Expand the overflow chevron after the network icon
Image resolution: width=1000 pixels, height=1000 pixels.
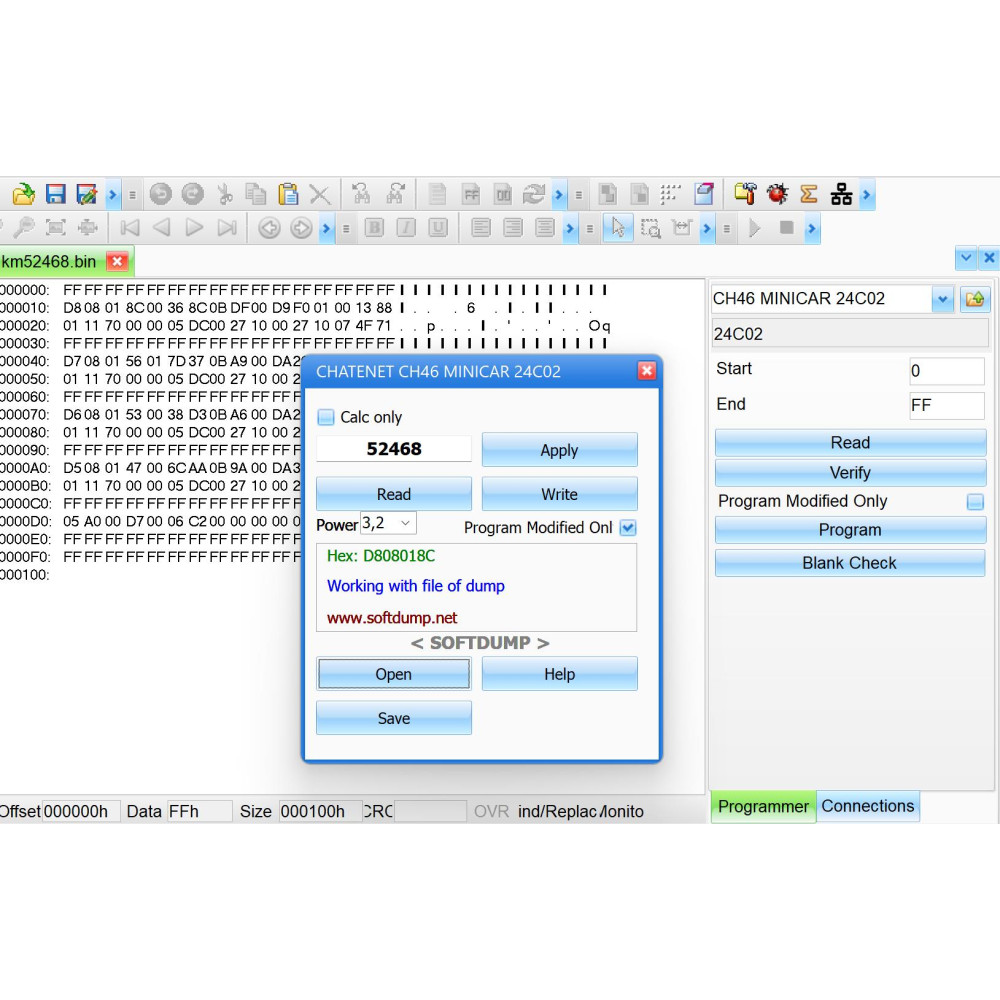coord(867,195)
